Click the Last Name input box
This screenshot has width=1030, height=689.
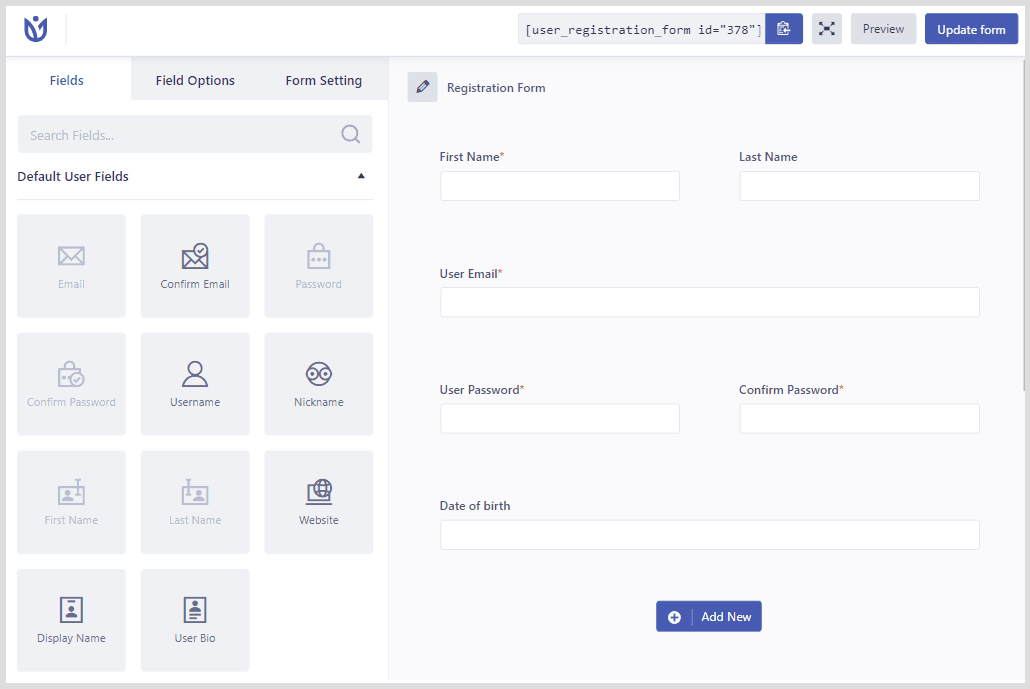[859, 186]
